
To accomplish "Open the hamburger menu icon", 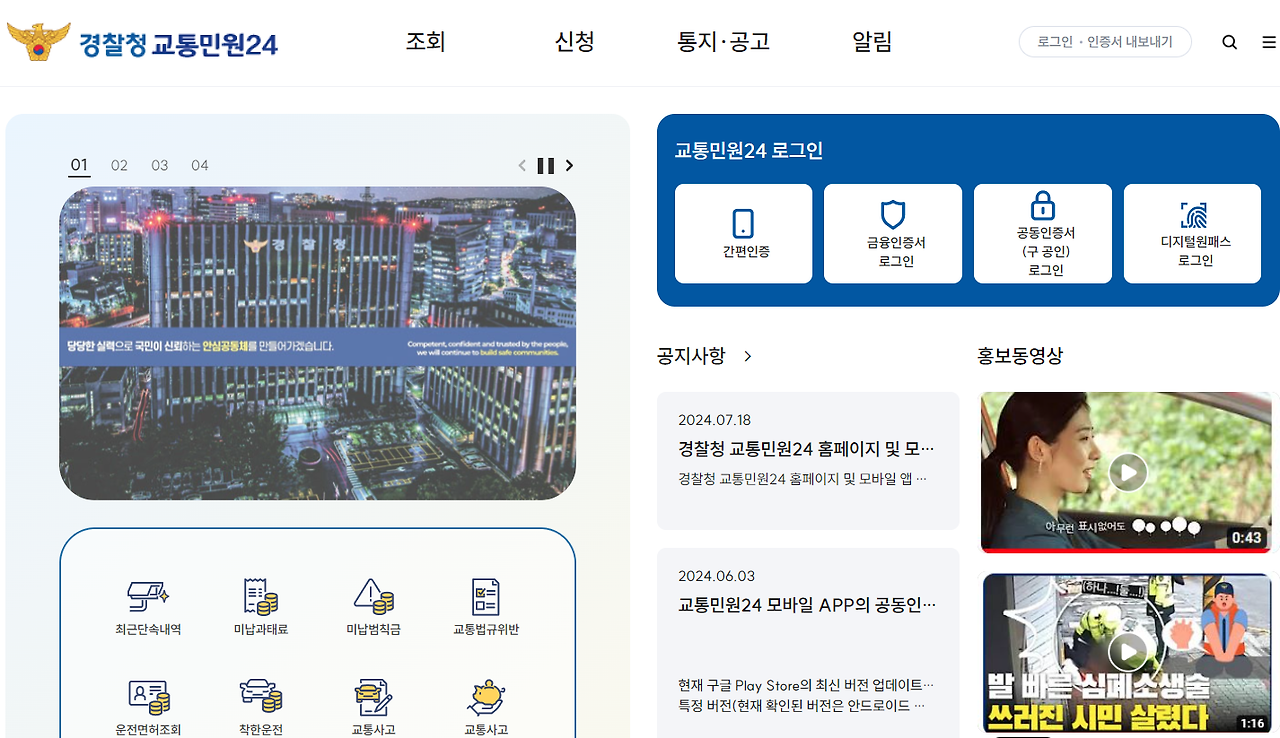I will (1269, 42).
